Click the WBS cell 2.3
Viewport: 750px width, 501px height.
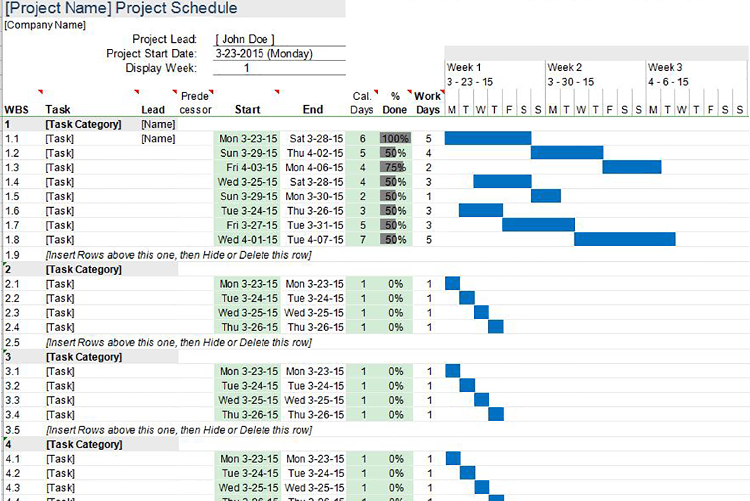[12, 312]
